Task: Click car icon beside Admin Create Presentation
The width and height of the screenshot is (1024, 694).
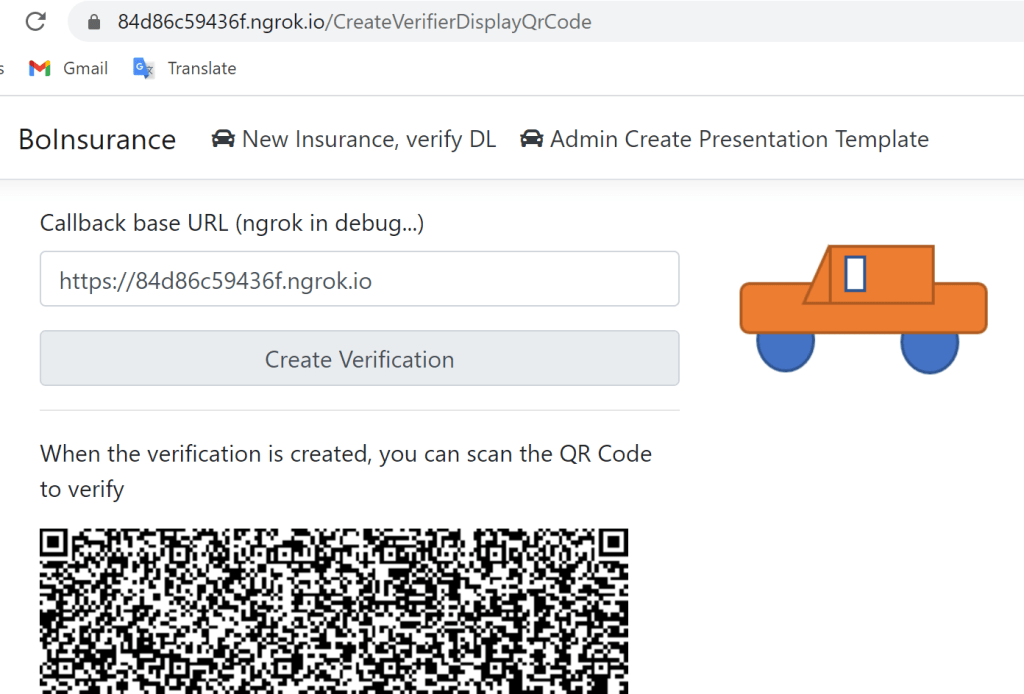Action: (x=531, y=139)
